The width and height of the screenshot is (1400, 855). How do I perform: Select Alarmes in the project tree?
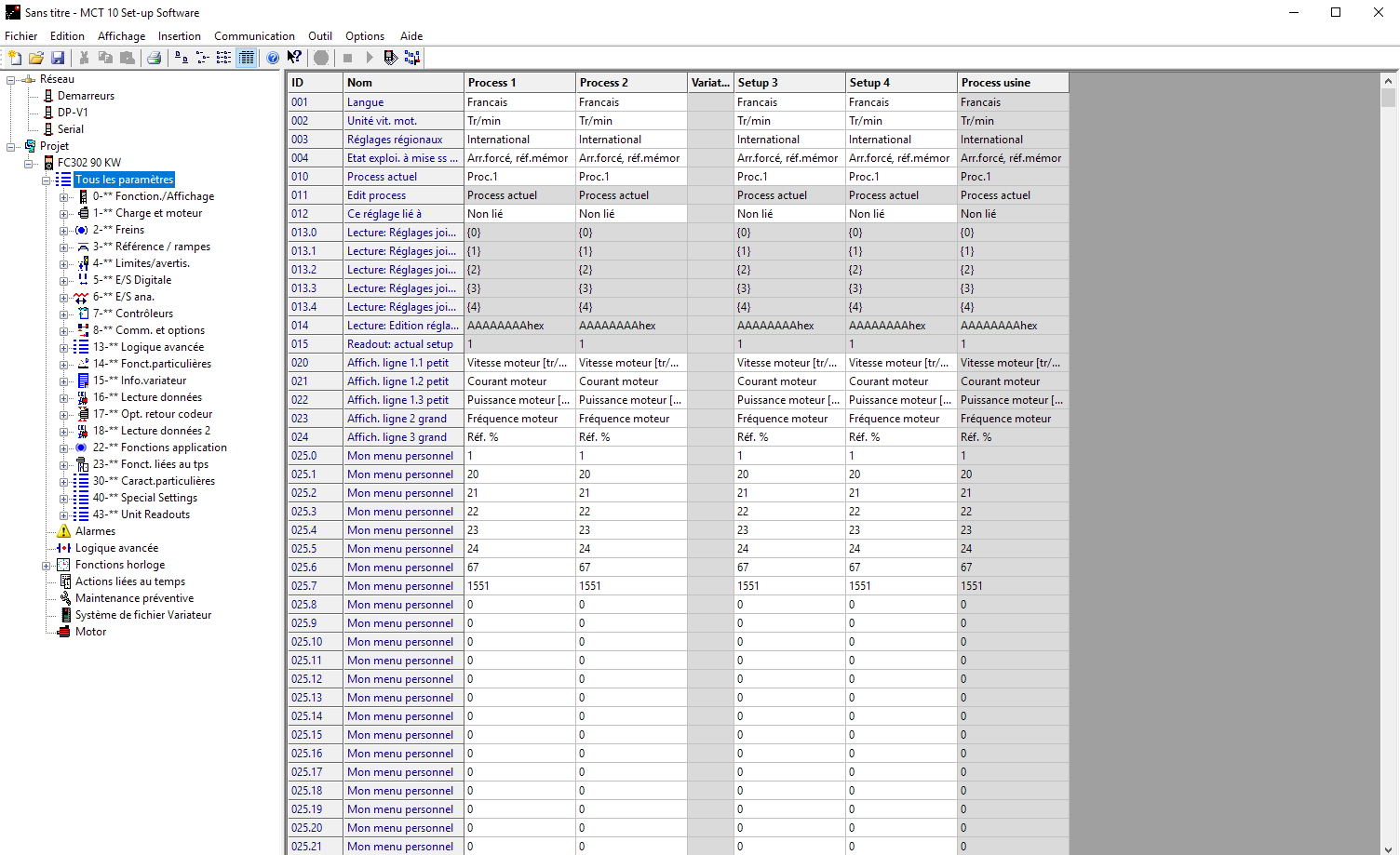(95, 531)
